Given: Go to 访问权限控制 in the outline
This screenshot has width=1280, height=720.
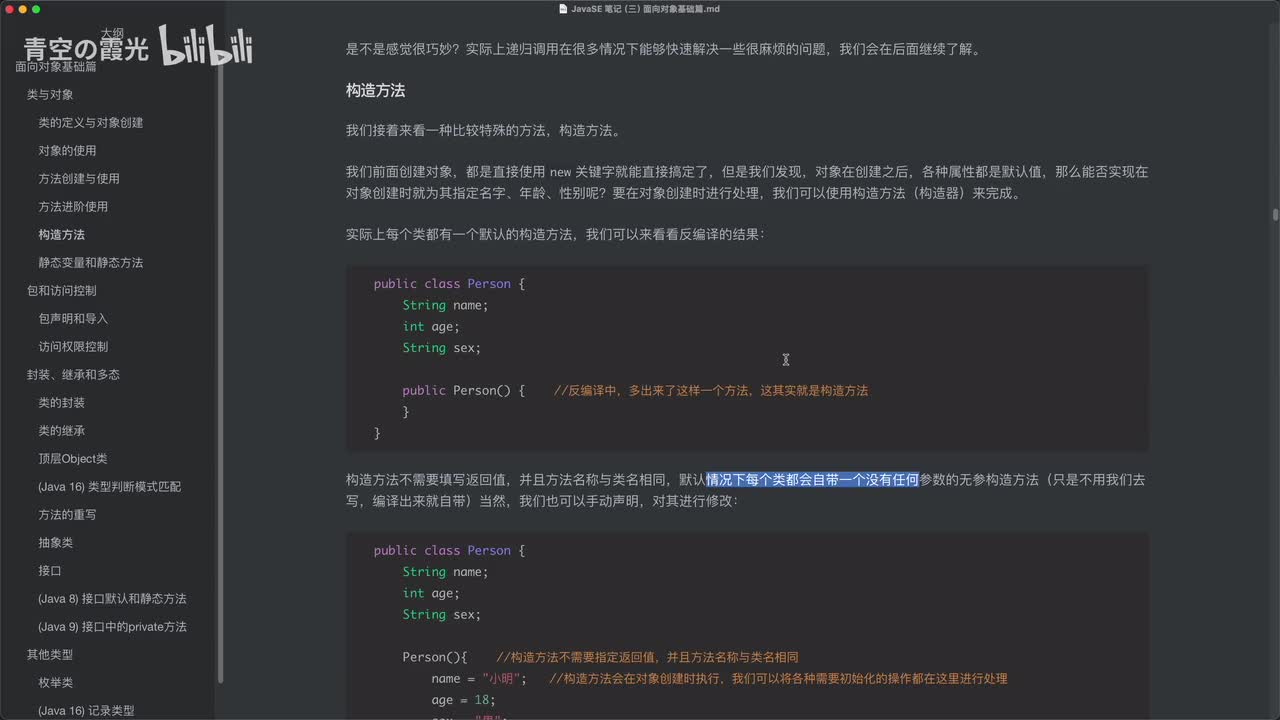Looking at the screenshot, I should tap(73, 347).
